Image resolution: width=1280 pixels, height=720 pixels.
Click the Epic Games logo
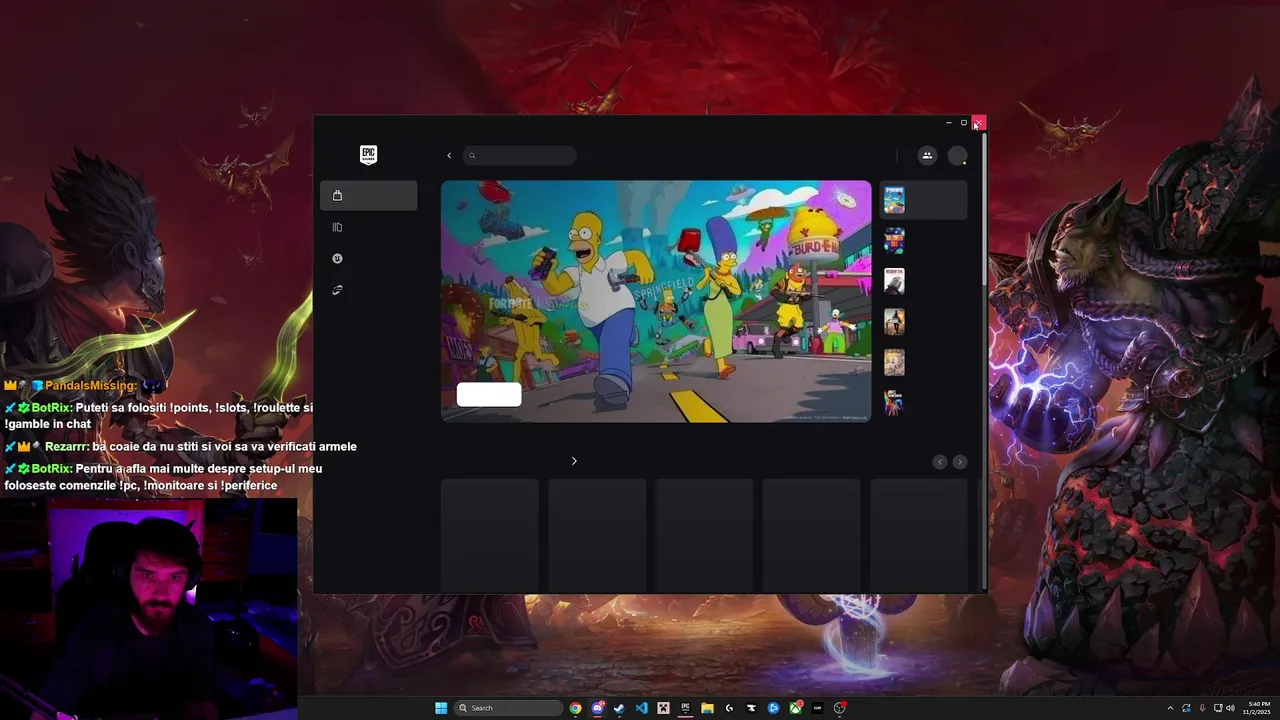pyautogui.click(x=368, y=155)
